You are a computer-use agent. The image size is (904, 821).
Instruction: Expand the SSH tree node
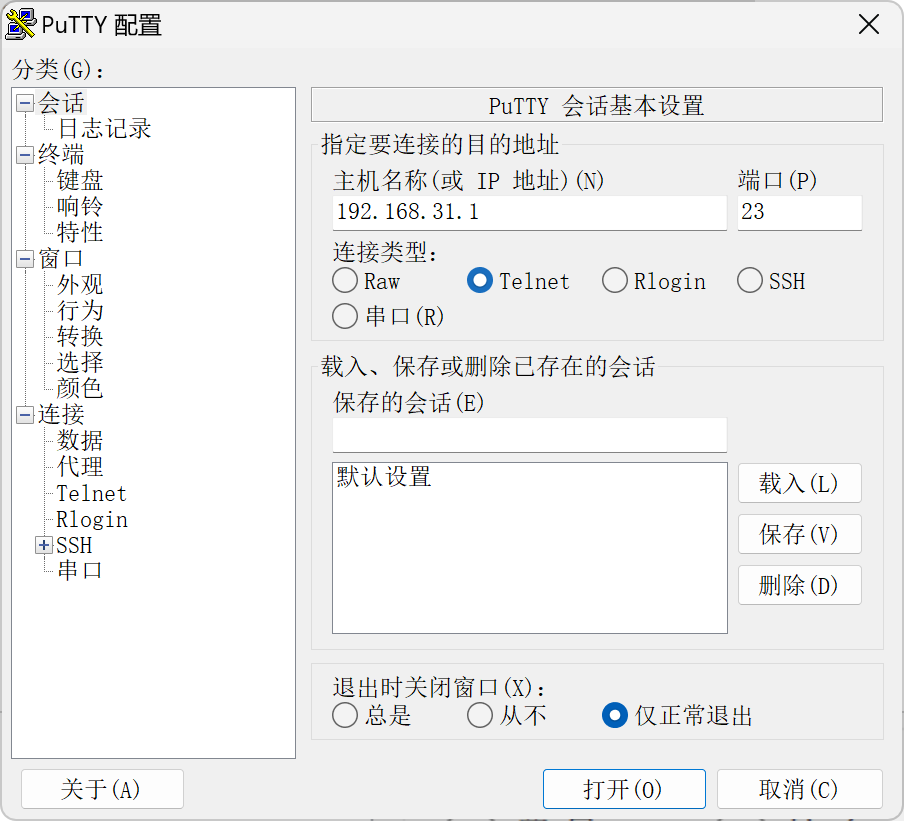[x=43, y=545]
